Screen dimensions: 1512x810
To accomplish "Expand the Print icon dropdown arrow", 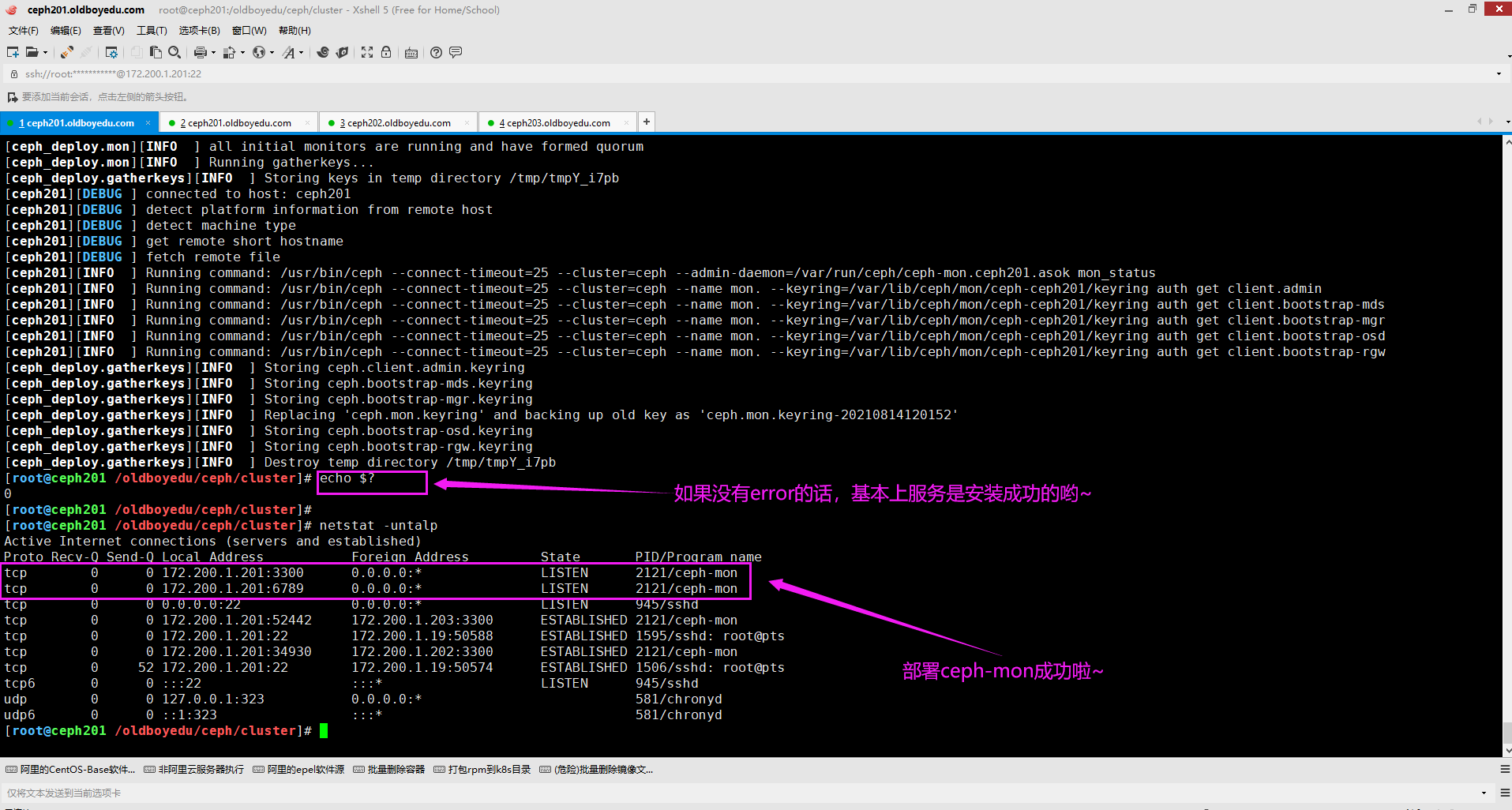I will [x=213, y=53].
